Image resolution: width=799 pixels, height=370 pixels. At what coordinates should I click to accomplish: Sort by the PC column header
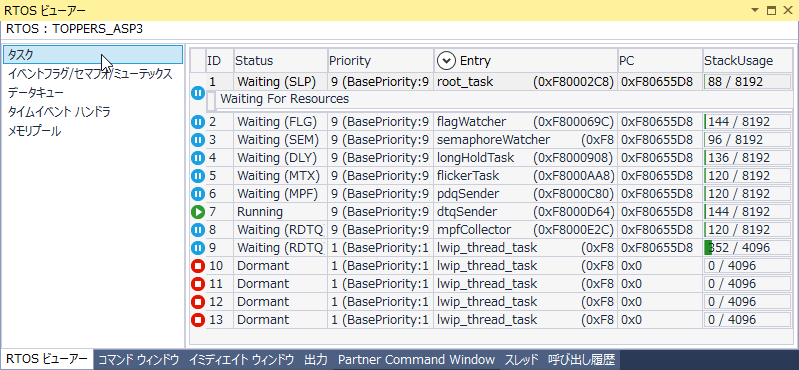click(660, 61)
